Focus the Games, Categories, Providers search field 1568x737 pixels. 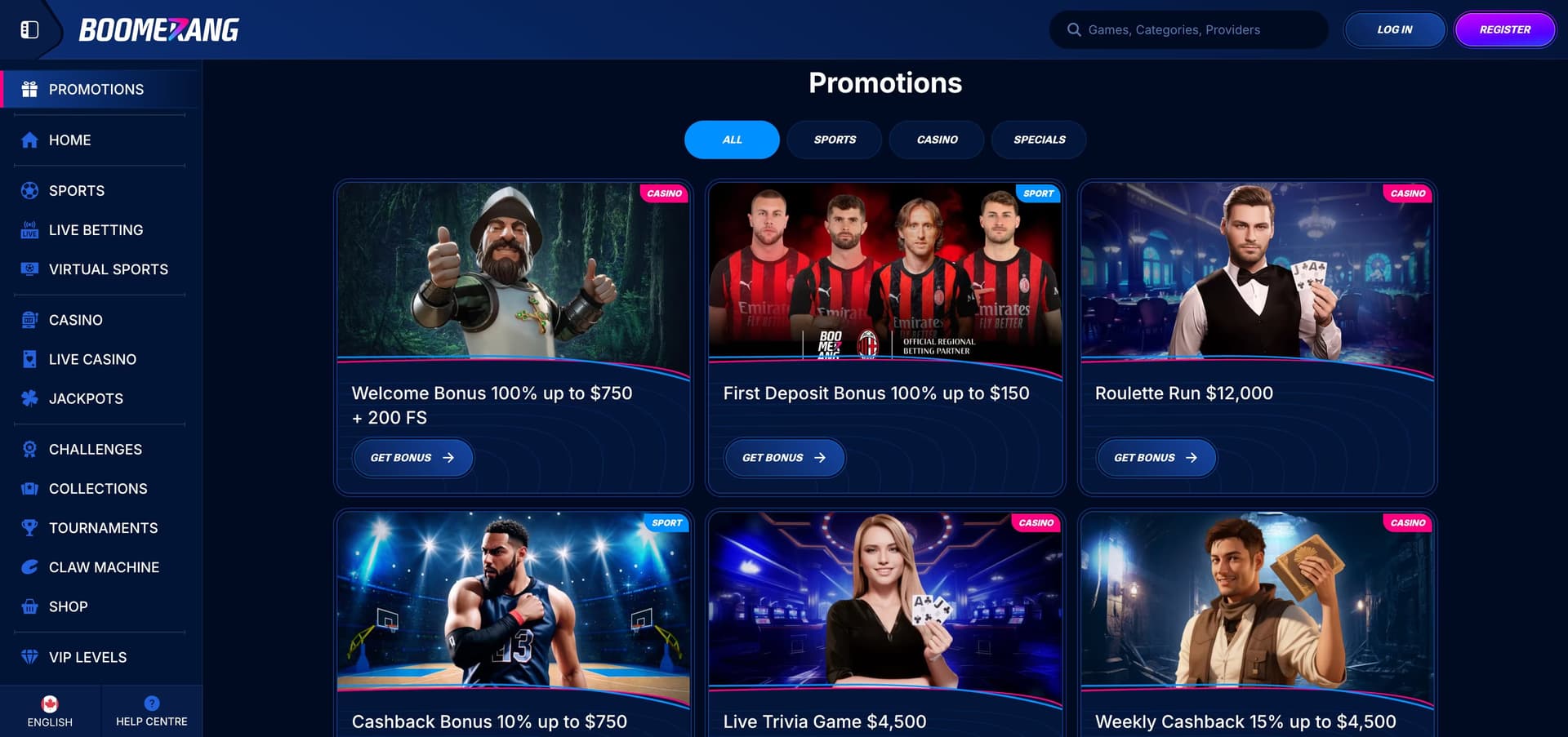[1188, 29]
